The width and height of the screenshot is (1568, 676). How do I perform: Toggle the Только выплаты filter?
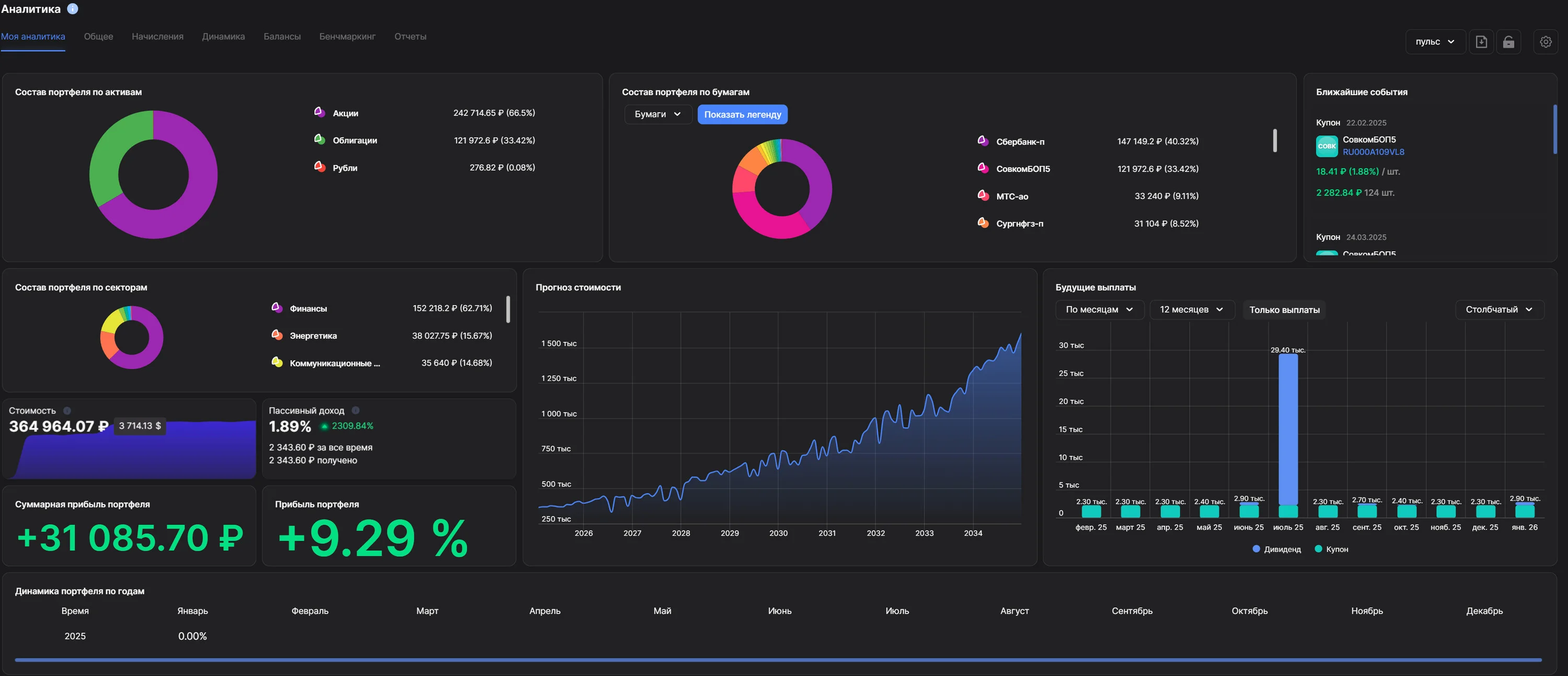click(1284, 310)
